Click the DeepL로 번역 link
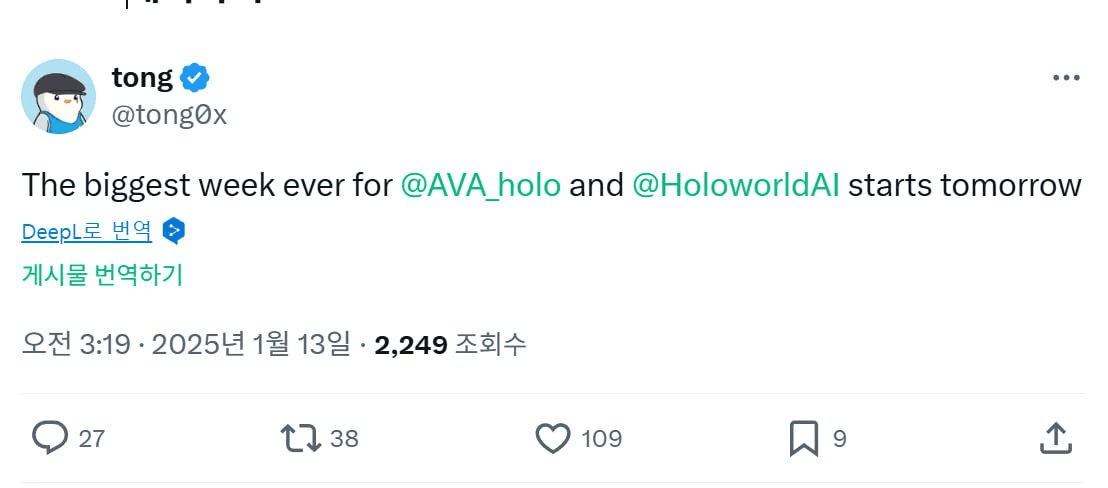Viewport: 1108px width, 488px height. 86,232
